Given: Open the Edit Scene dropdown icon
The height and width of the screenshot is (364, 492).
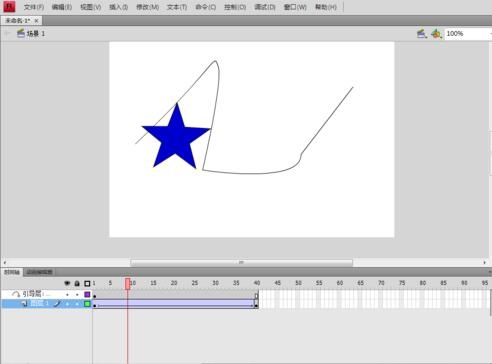Looking at the screenshot, I should tap(422, 34).
